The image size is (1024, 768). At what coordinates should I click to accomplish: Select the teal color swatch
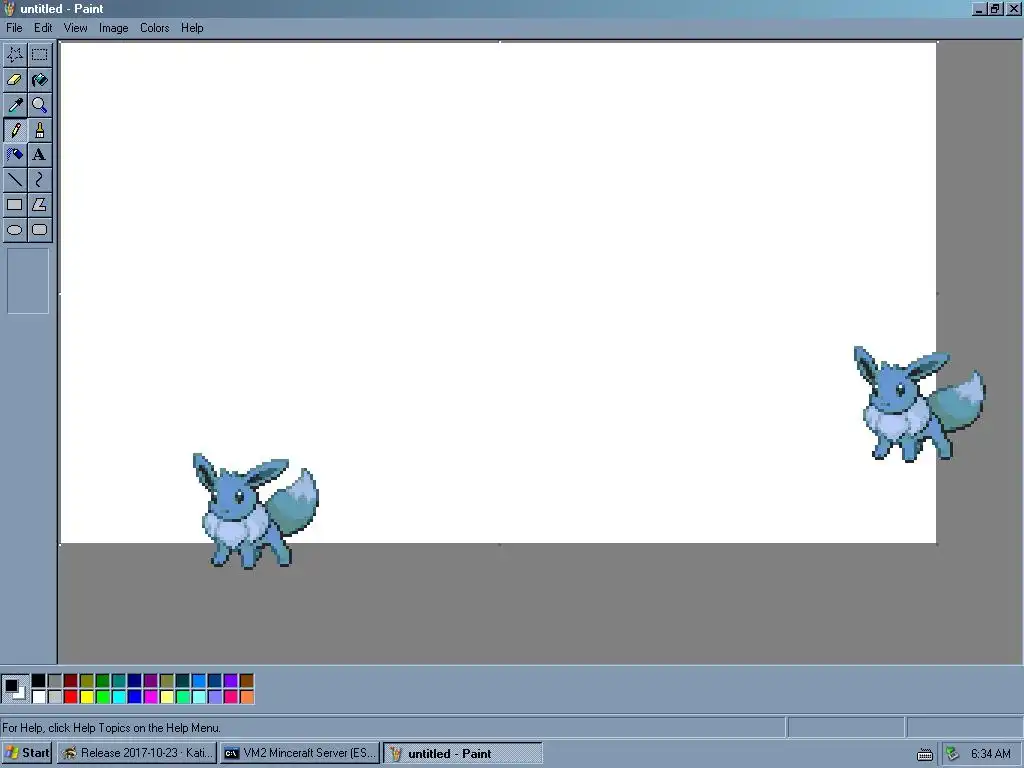point(119,681)
